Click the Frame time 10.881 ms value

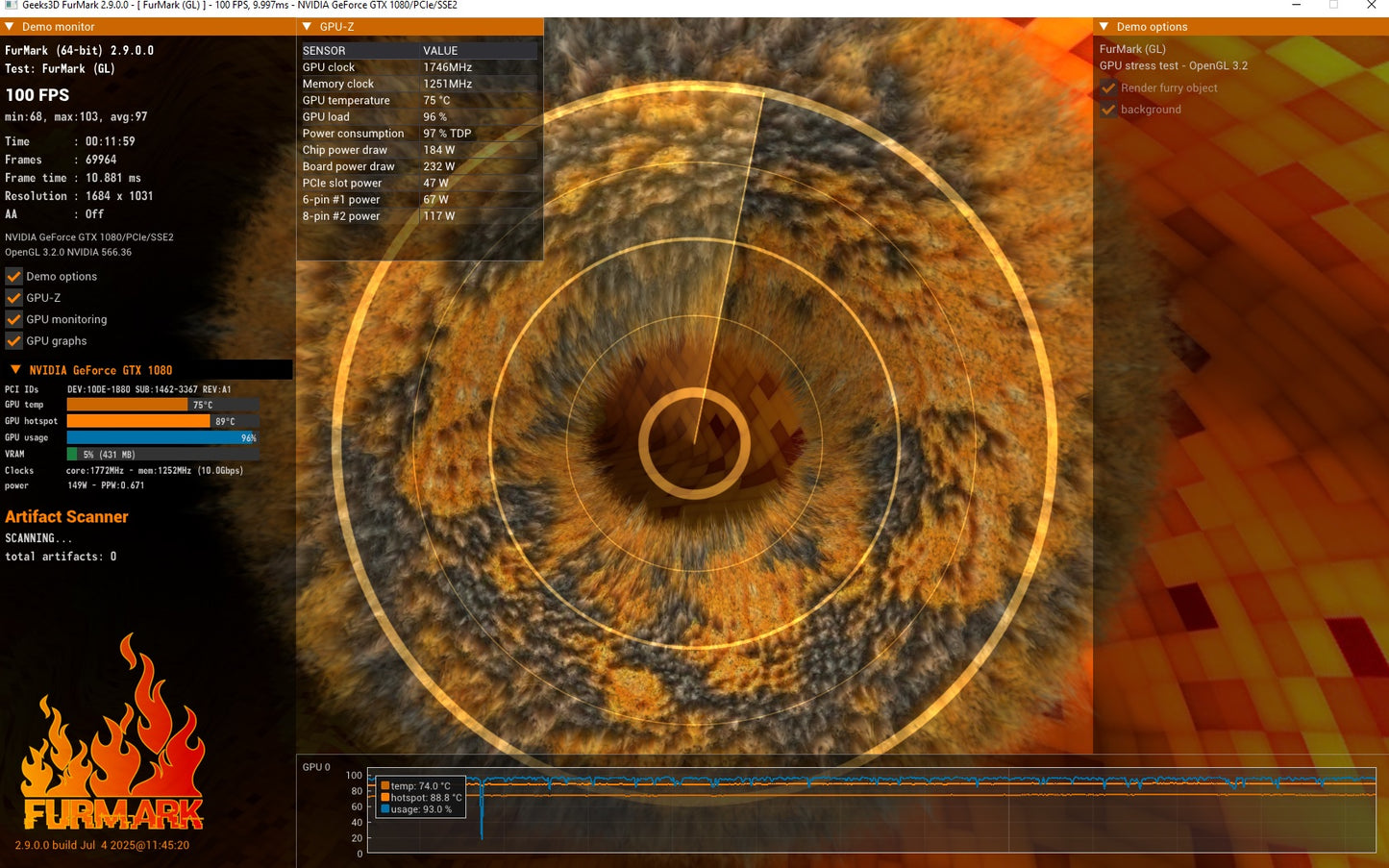[113, 178]
